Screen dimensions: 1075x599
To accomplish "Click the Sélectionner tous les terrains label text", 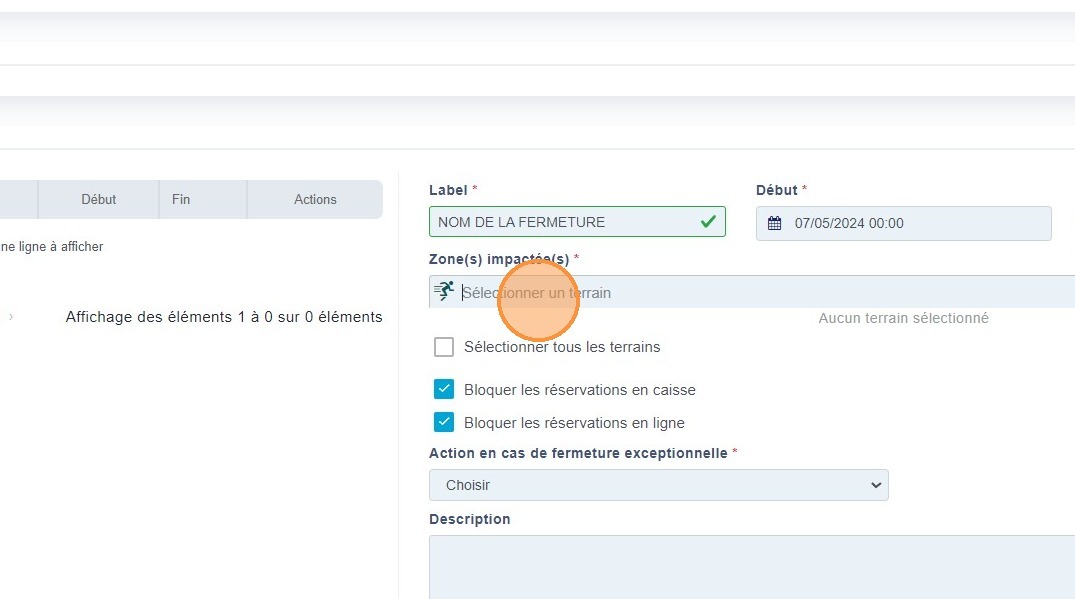I will [562, 347].
